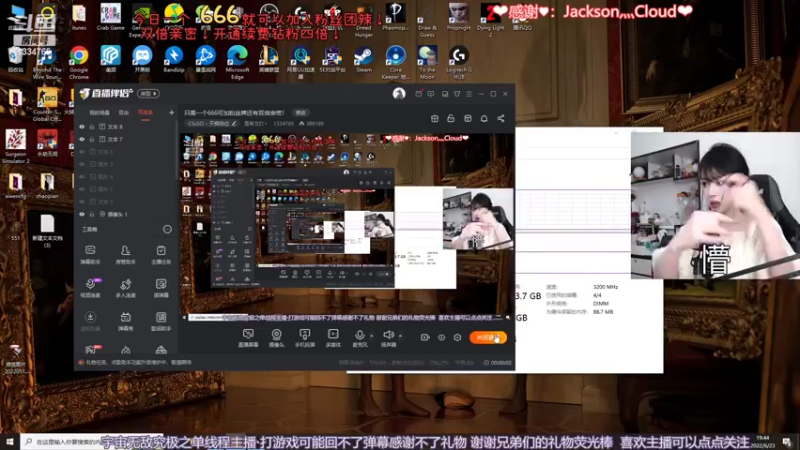The image size is (800, 450).
Task: Click the user avatar in title bar
Action: (x=399, y=93)
